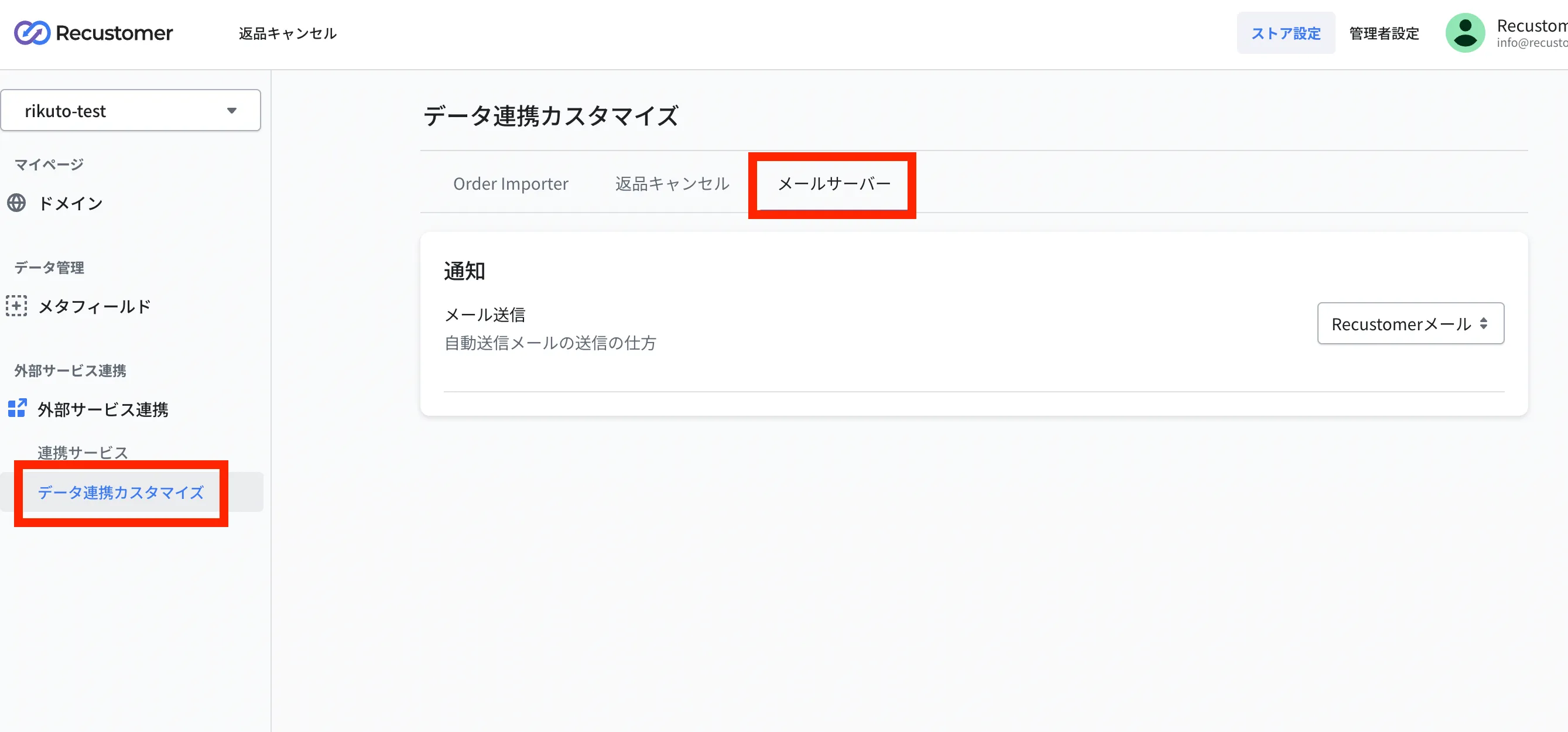This screenshot has height=732, width=1568.
Task: Click the データ連携カスタマイズ page title
Action: pos(551,115)
